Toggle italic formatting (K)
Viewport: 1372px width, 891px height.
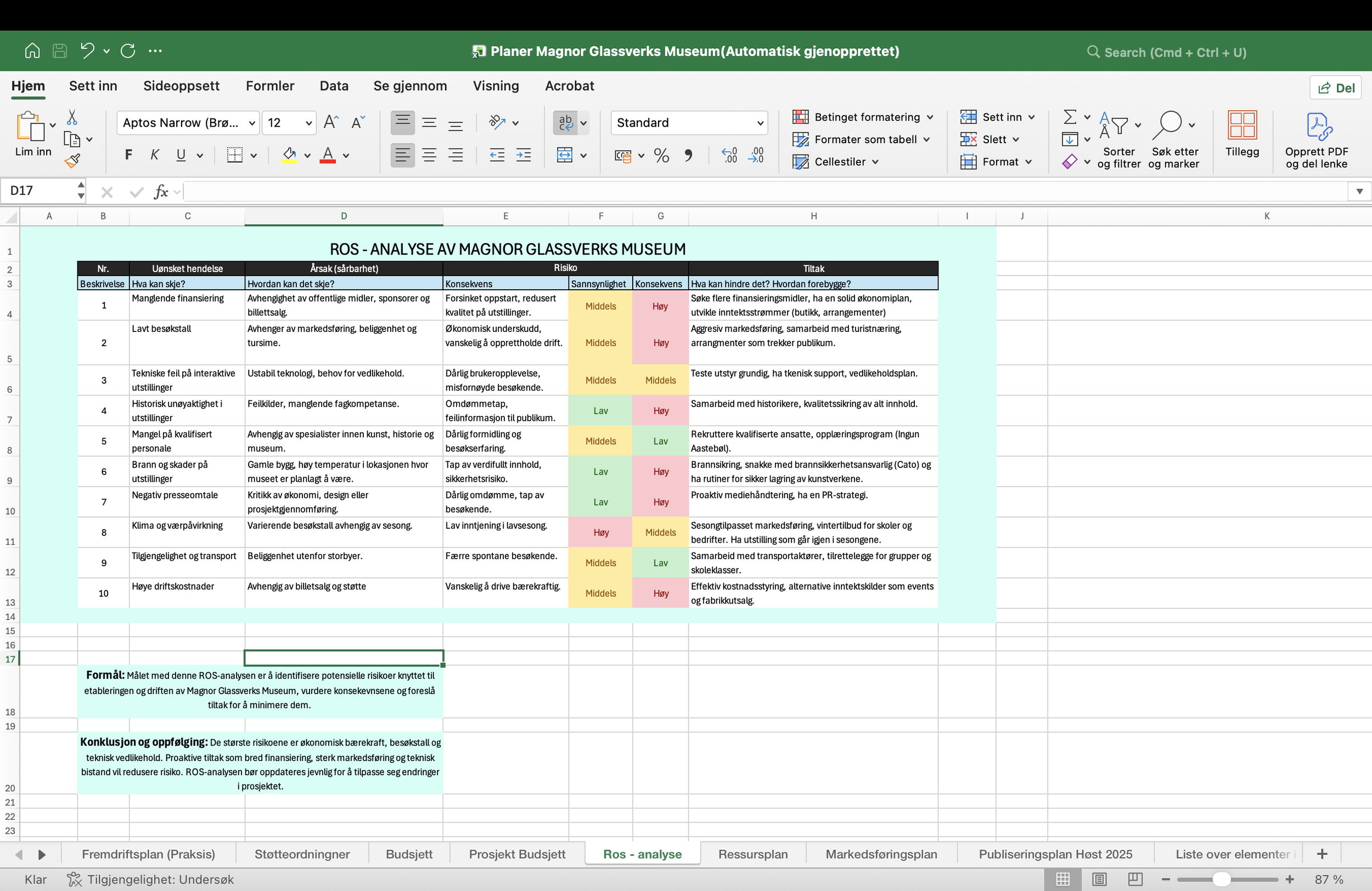tap(154, 155)
